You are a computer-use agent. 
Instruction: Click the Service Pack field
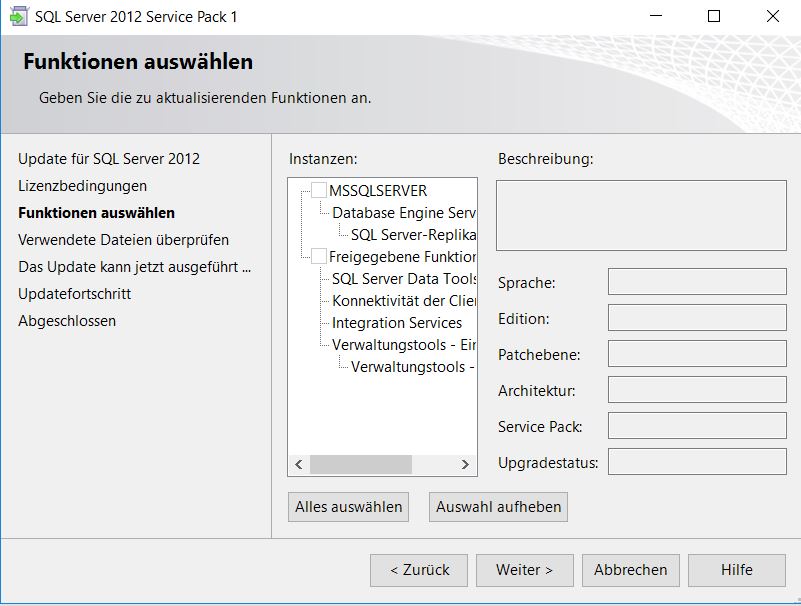click(x=697, y=426)
